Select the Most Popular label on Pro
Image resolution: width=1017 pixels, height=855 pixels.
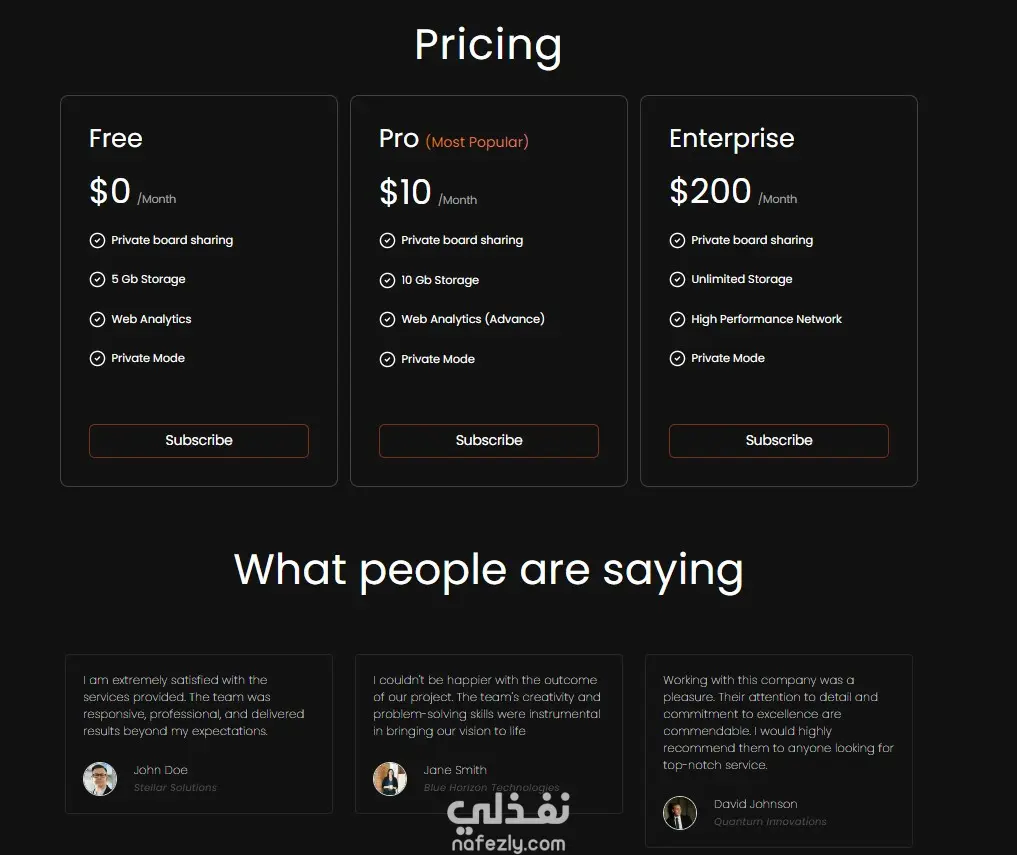tap(477, 142)
